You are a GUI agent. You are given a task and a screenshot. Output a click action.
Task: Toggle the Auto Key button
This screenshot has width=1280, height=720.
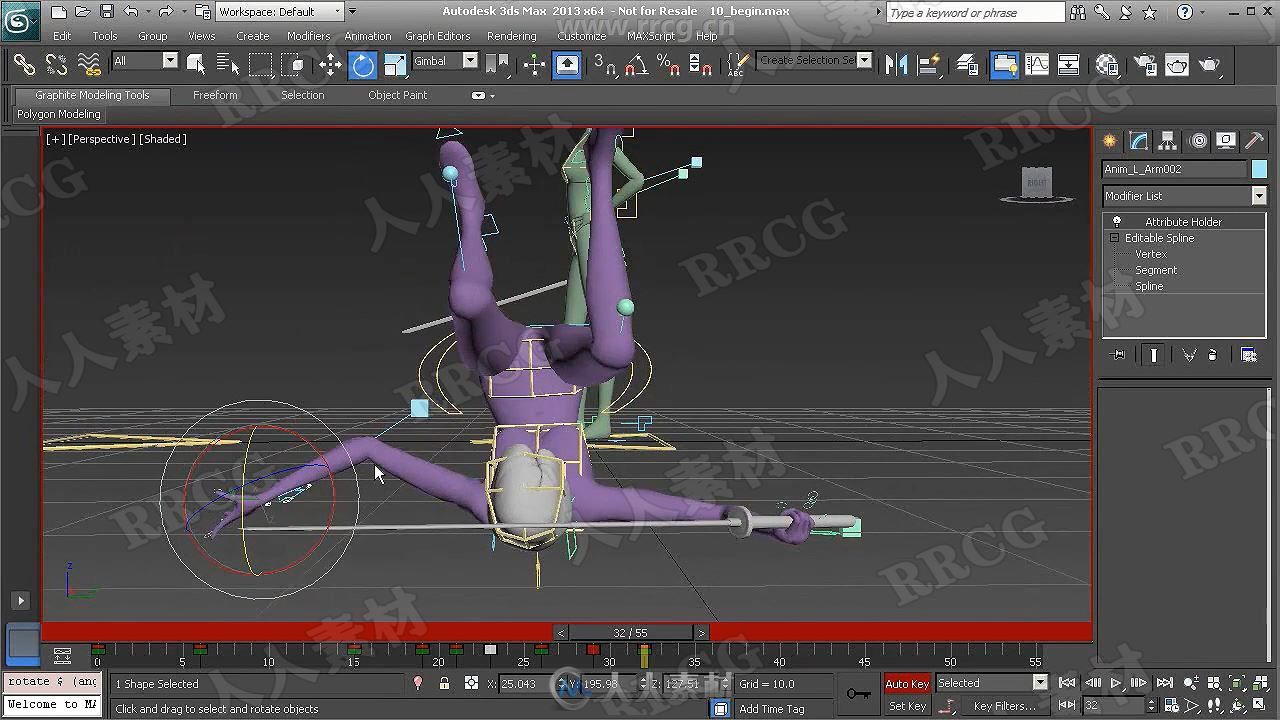pyautogui.click(x=907, y=683)
